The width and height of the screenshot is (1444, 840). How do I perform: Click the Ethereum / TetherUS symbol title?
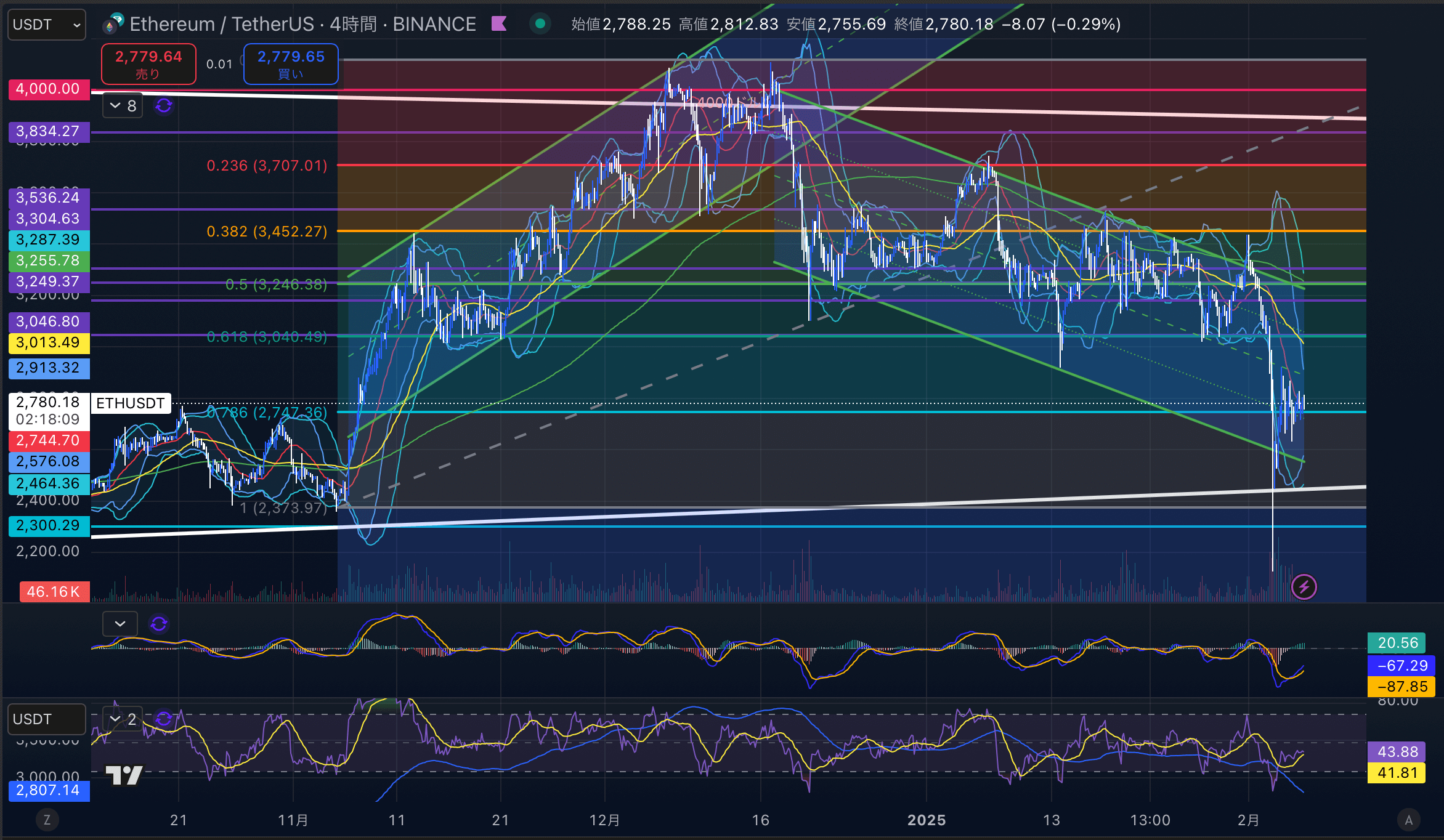click(x=302, y=24)
